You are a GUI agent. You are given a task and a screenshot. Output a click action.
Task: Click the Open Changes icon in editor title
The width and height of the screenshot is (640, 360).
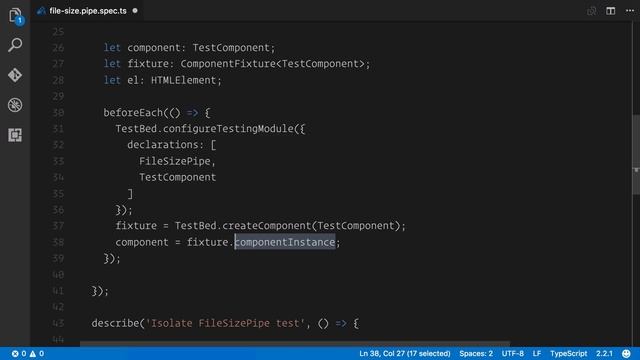[591, 11]
